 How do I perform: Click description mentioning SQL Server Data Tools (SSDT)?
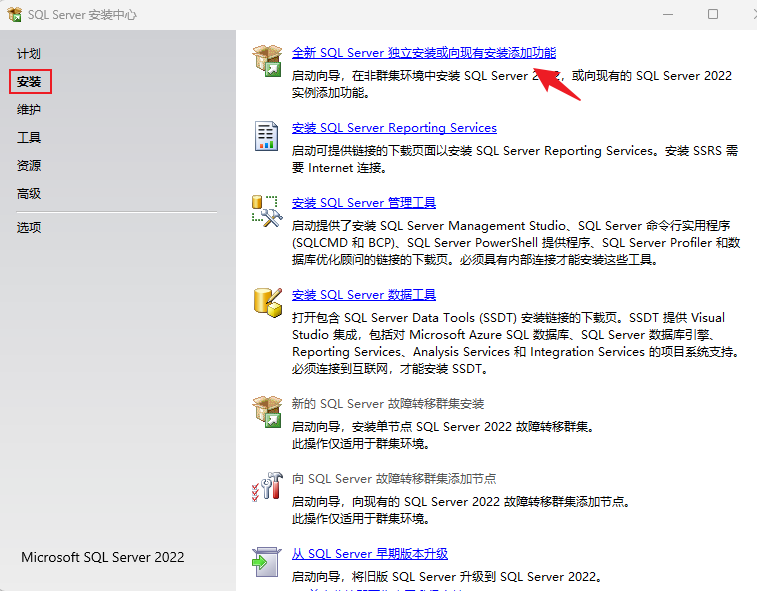coord(516,343)
